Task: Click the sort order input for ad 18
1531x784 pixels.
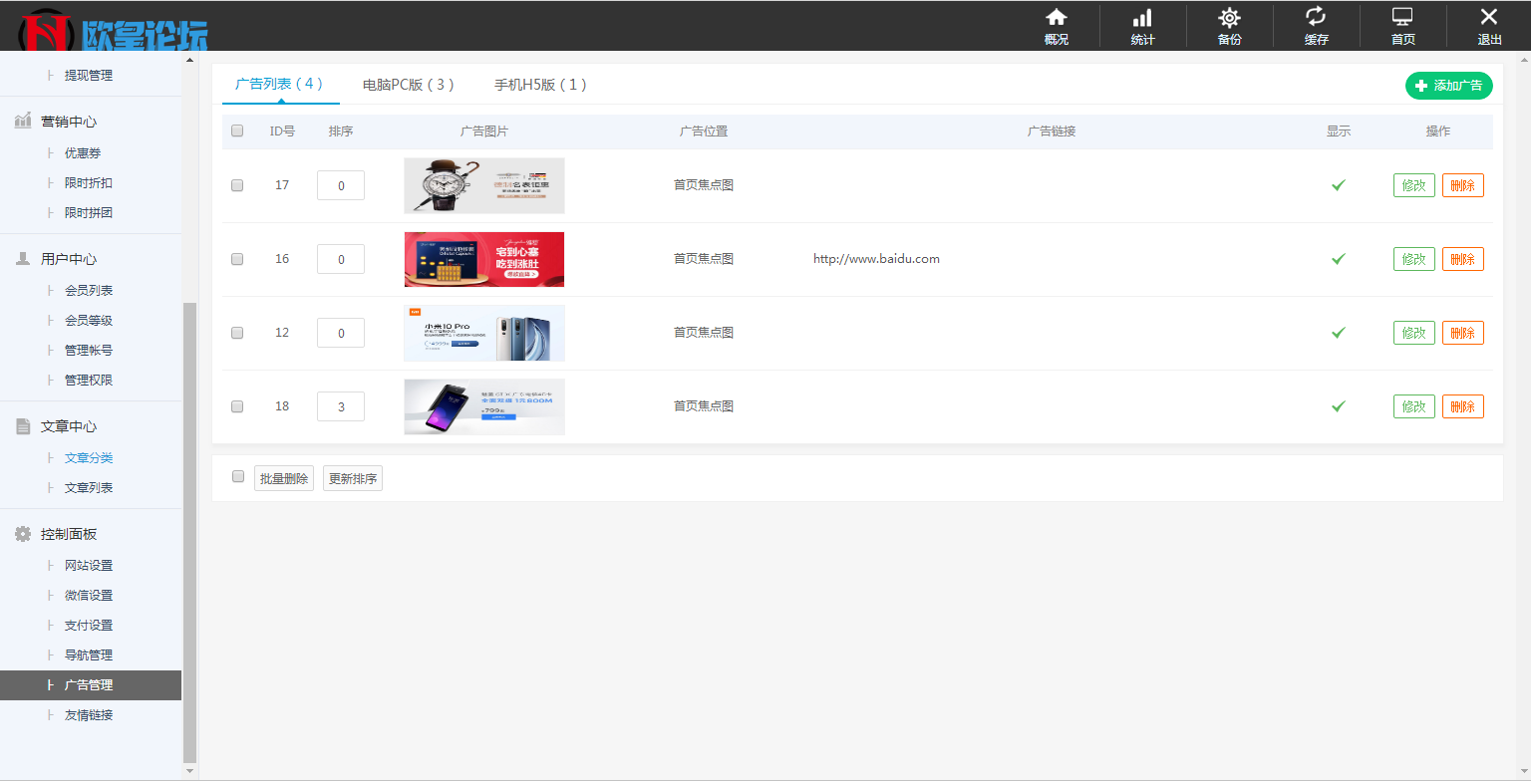Action: coord(340,405)
